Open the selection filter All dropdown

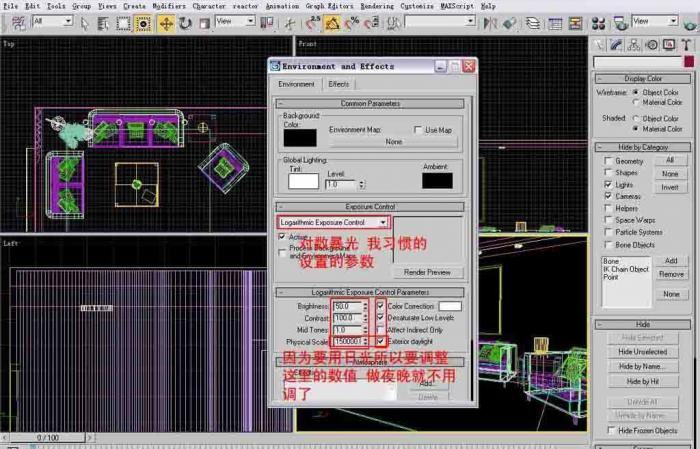[x=68, y=21]
